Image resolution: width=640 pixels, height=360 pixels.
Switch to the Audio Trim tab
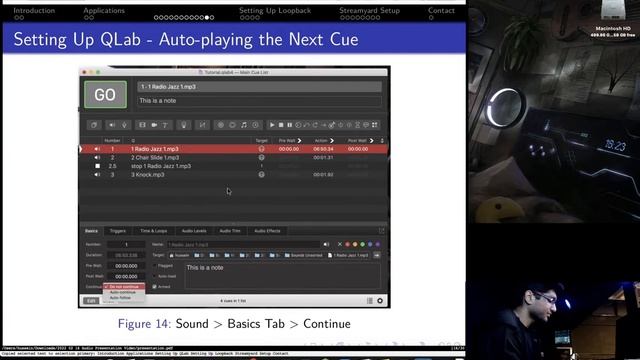230,231
